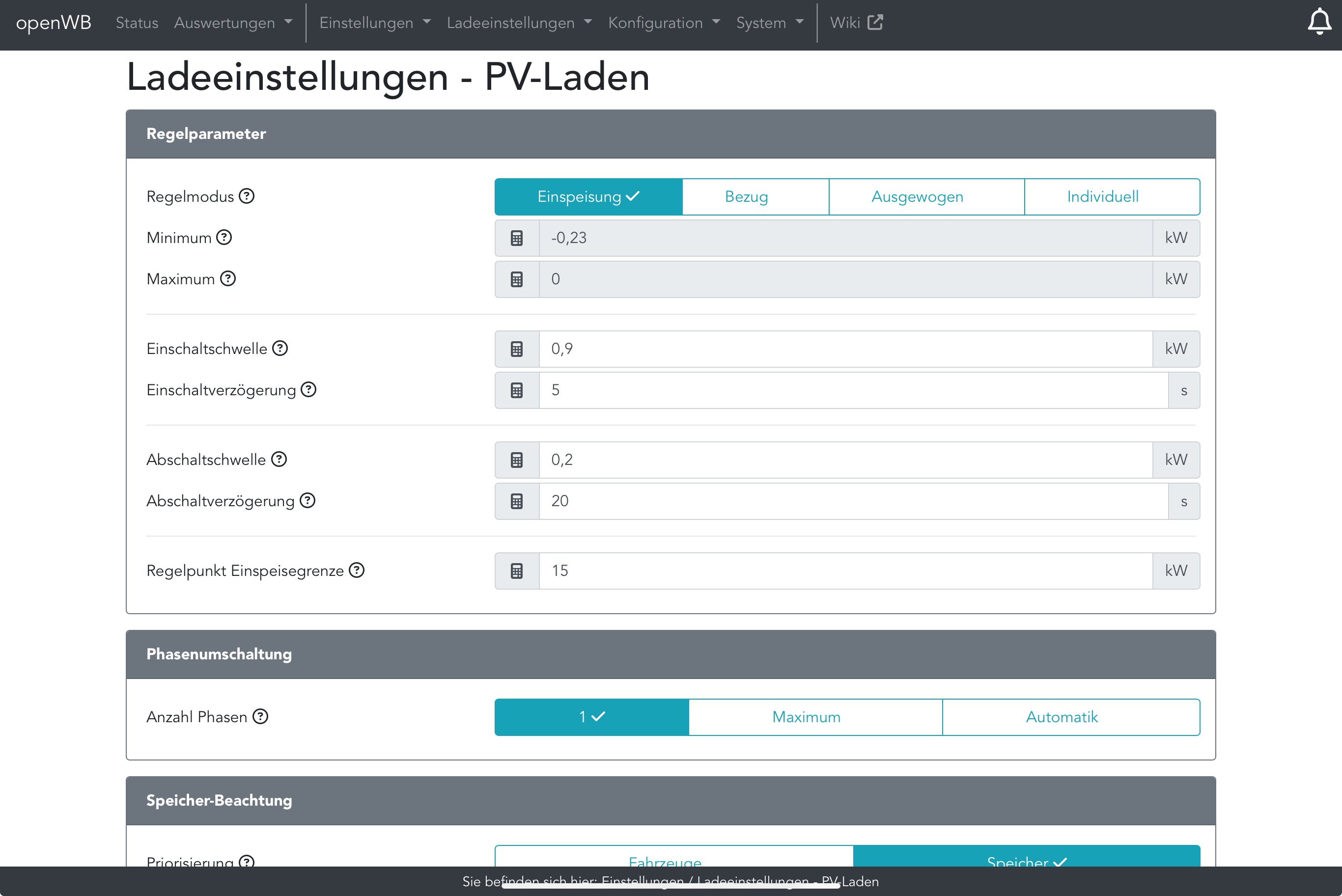
Task: Click the openWB brand link
Action: (54, 23)
